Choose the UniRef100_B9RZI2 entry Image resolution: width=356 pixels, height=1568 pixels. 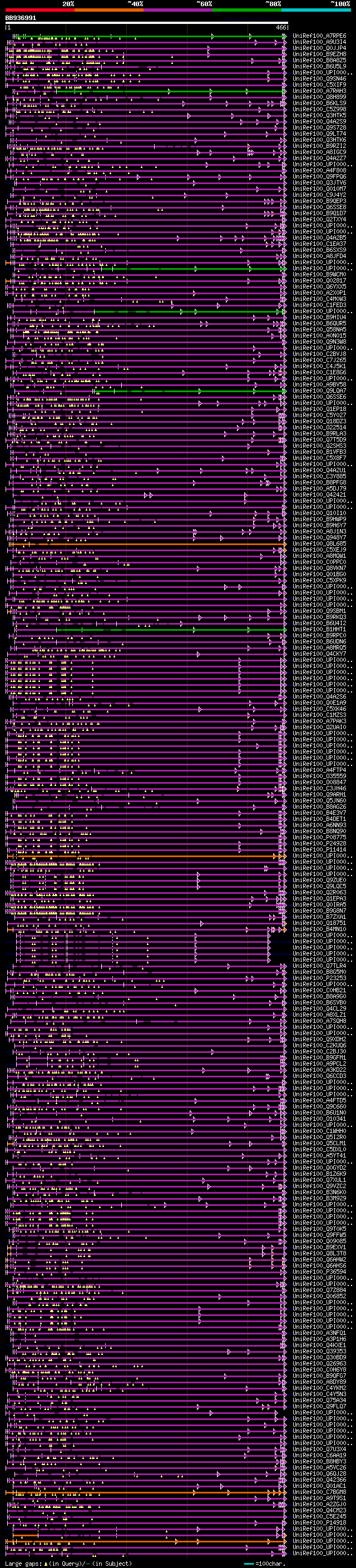pyautogui.click(x=319, y=146)
